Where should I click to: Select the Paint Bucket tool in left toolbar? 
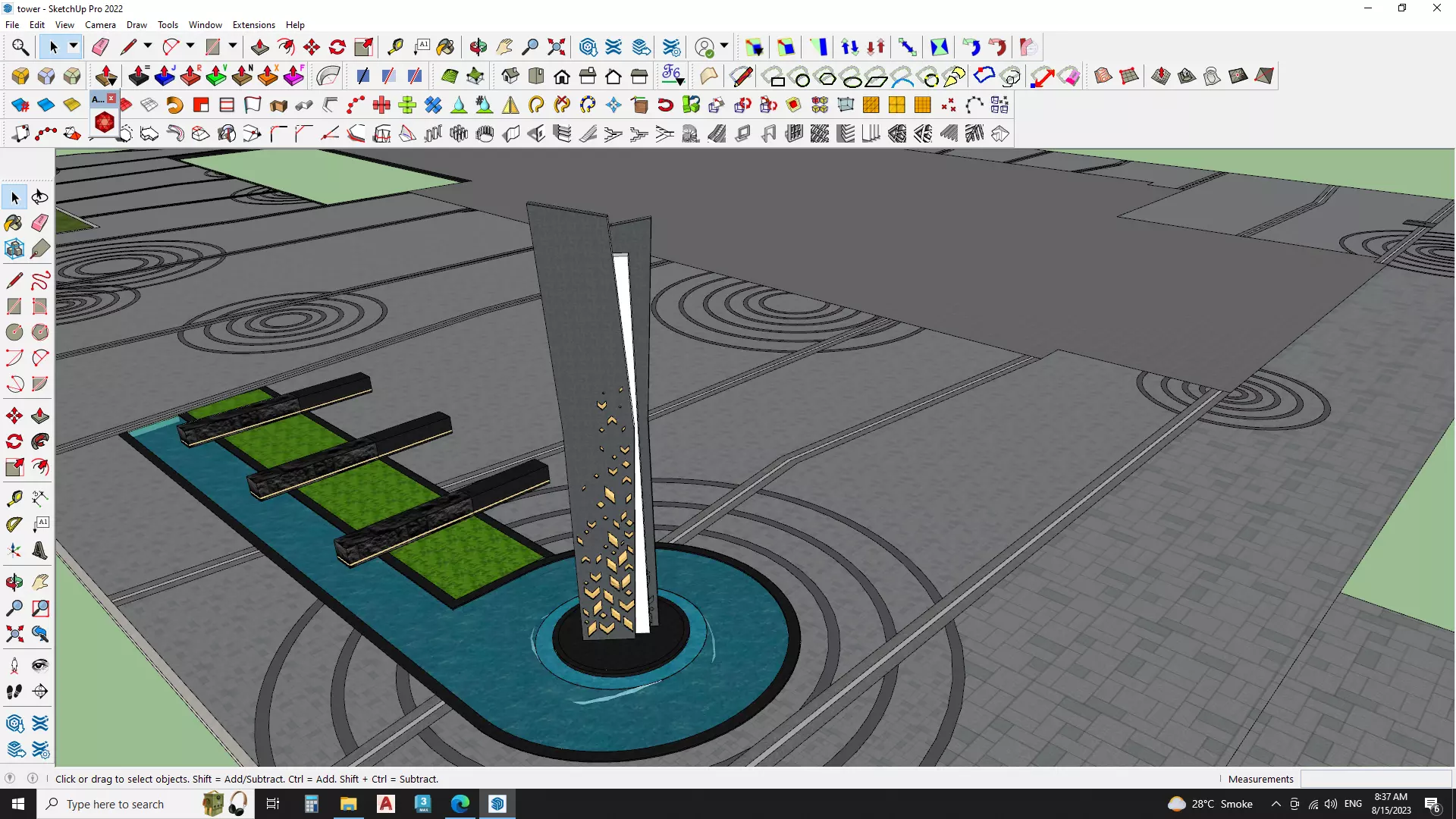tap(14, 223)
